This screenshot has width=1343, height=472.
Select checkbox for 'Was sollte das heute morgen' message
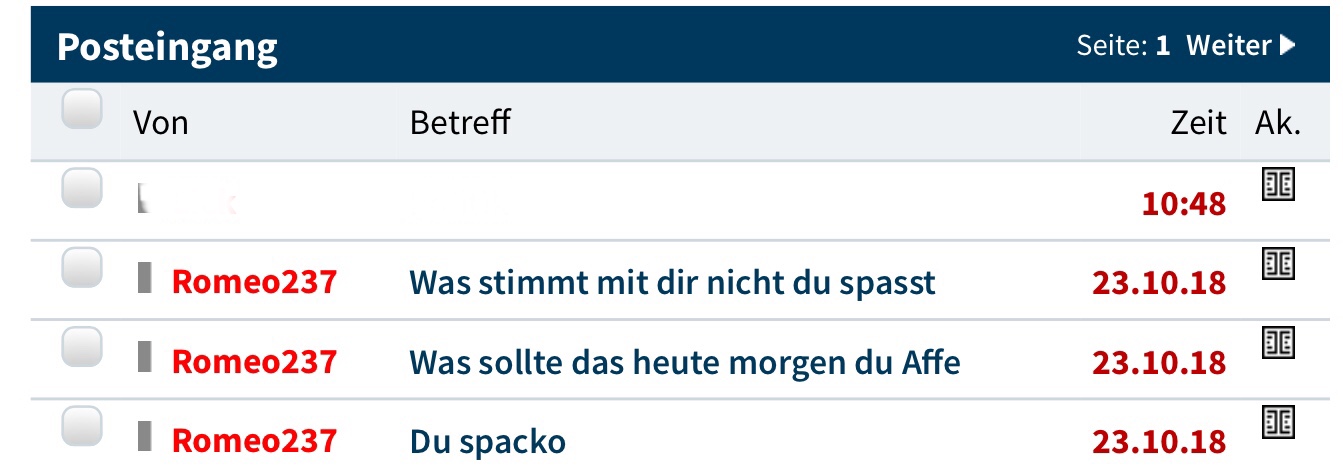point(82,347)
